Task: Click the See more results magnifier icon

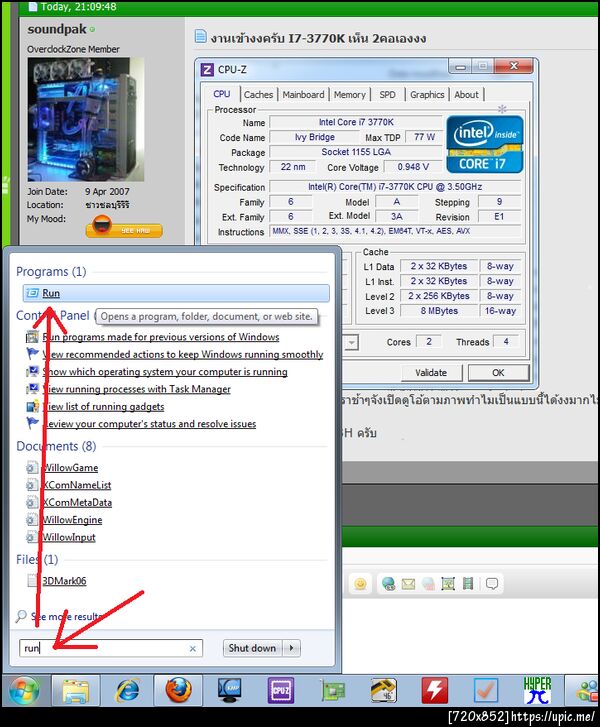Action: [x=21, y=616]
